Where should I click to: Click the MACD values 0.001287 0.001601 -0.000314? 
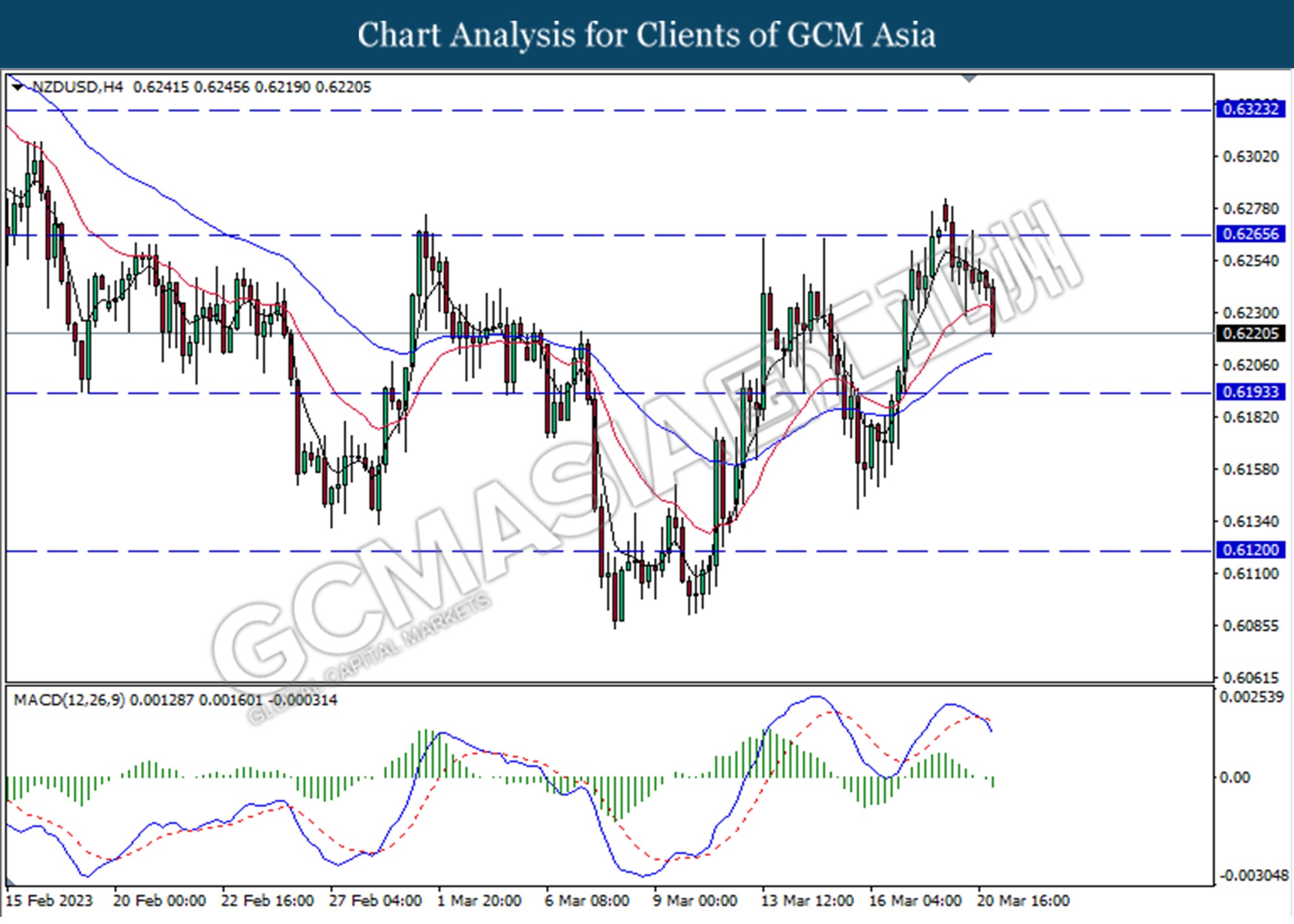tap(234, 700)
